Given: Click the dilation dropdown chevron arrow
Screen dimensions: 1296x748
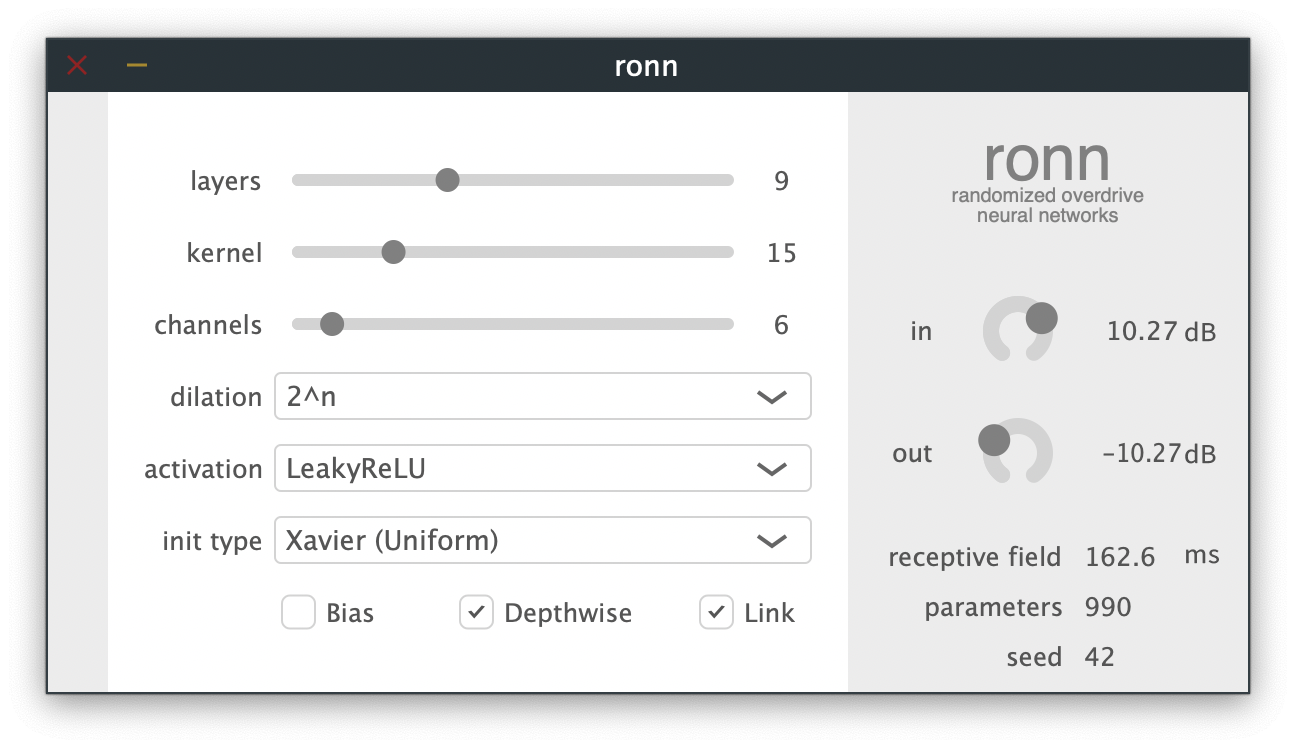Looking at the screenshot, I should point(771,397).
